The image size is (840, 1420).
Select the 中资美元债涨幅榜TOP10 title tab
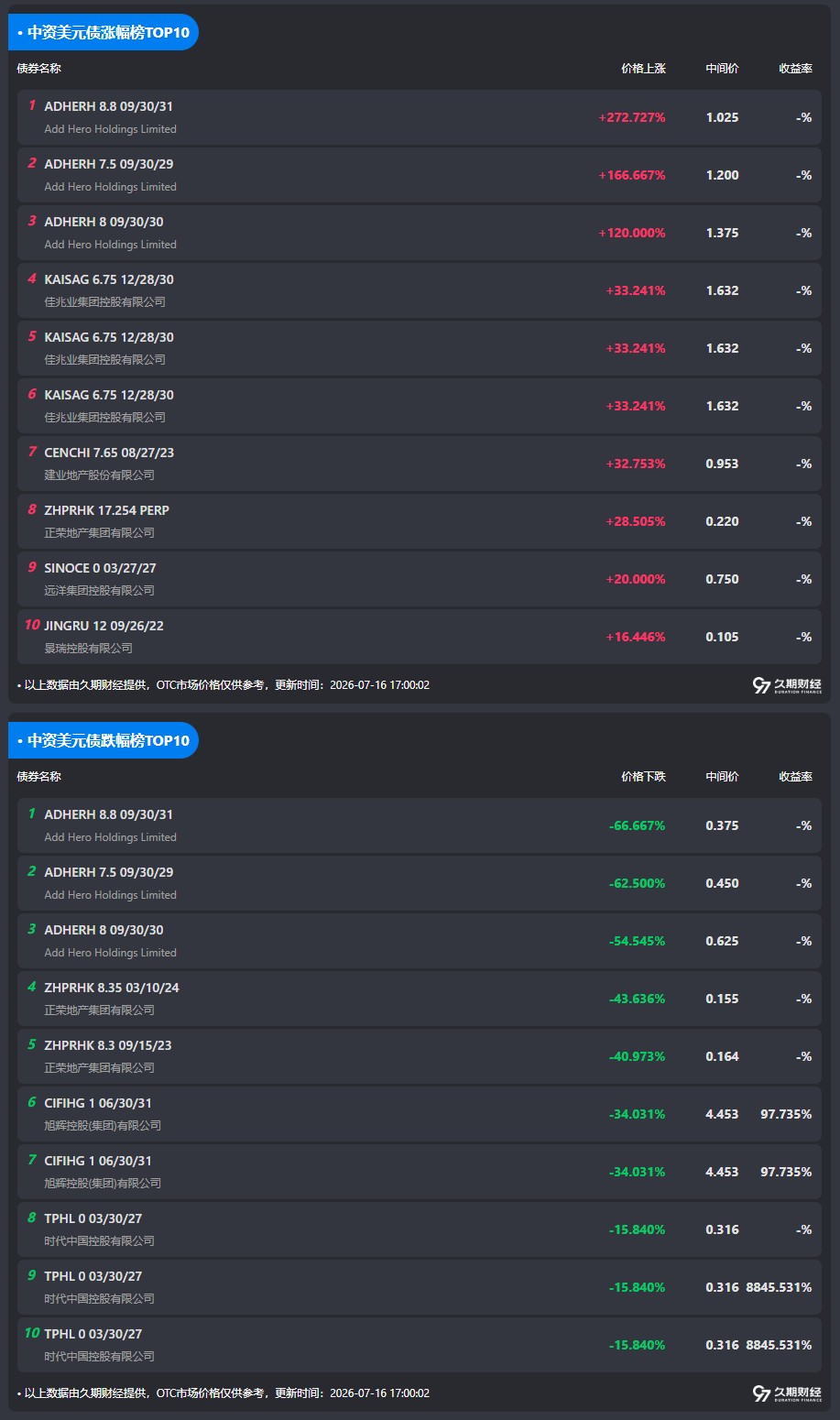pyautogui.click(x=104, y=32)
